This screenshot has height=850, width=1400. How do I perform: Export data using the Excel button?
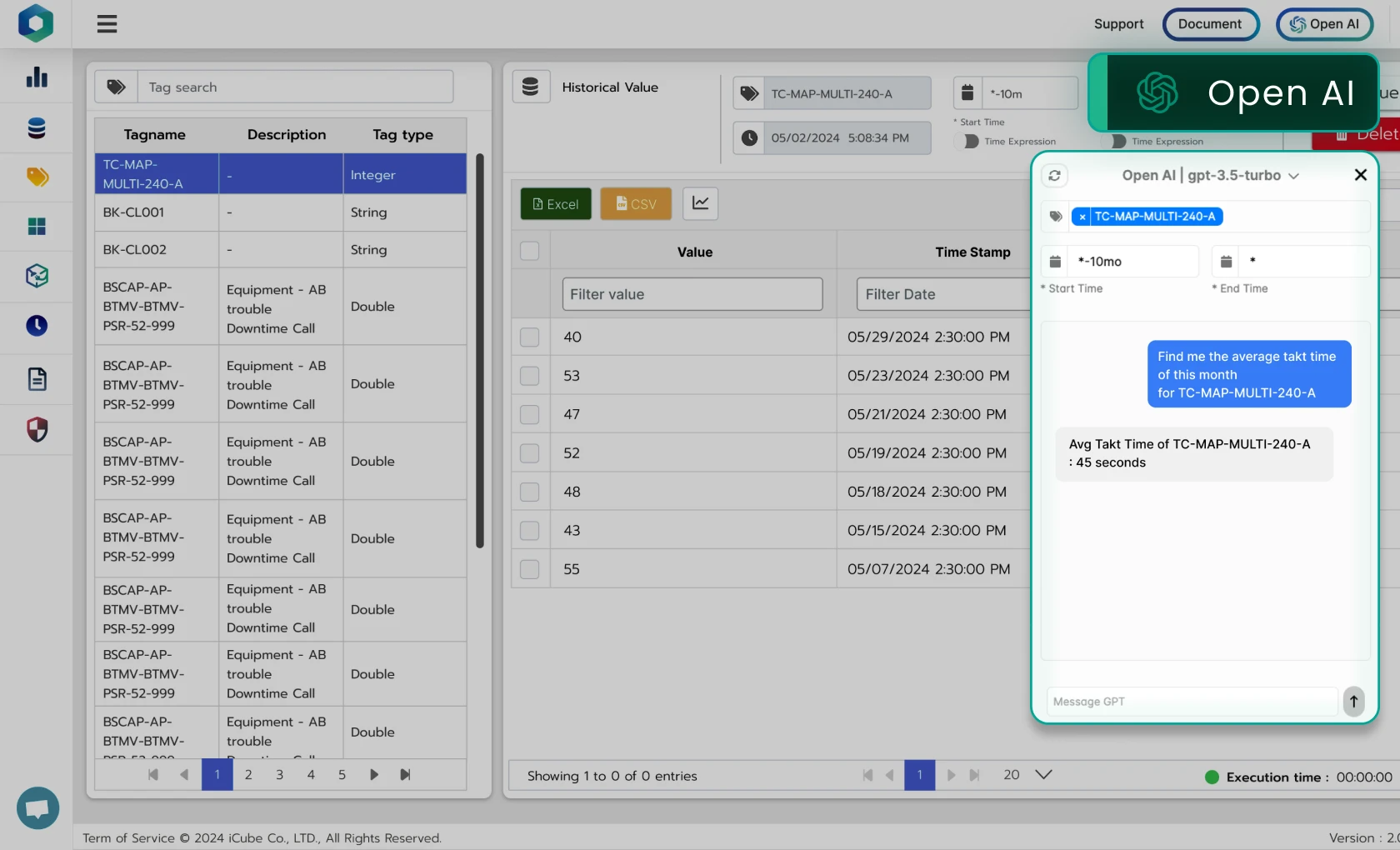coord(556,204)
